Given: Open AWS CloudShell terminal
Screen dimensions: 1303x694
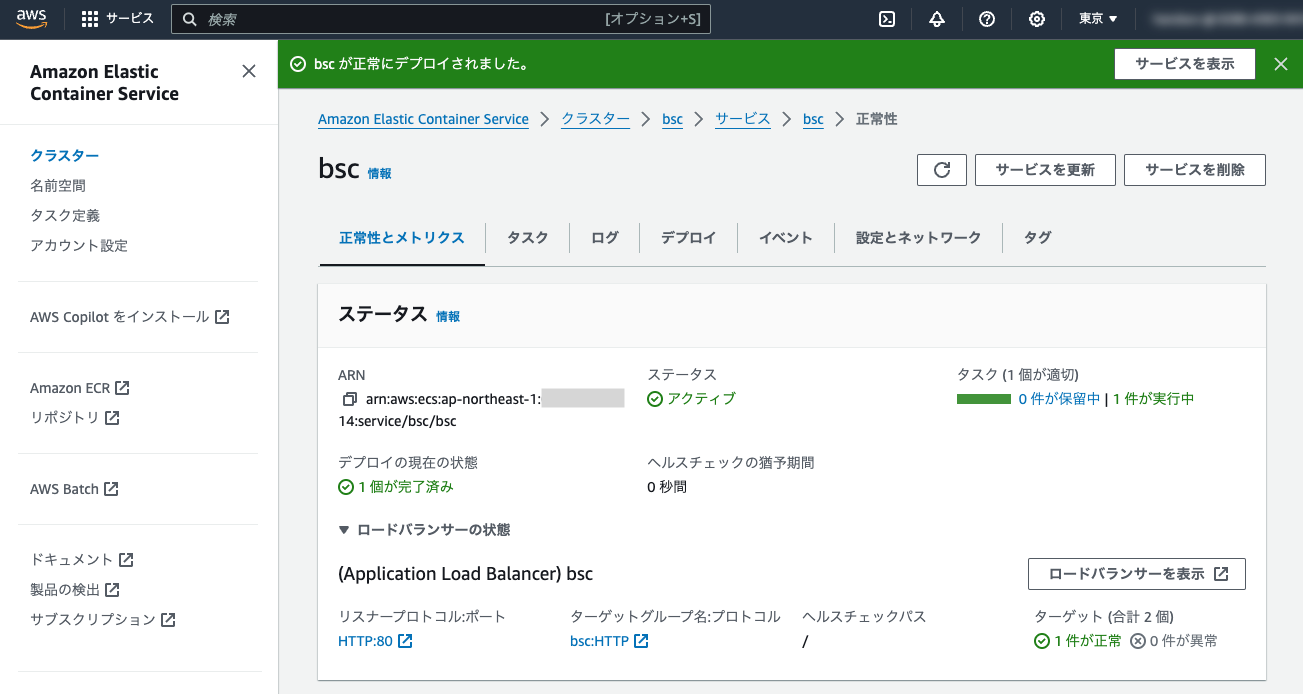Looking at the screenshot, I should (x=886, y=18).
